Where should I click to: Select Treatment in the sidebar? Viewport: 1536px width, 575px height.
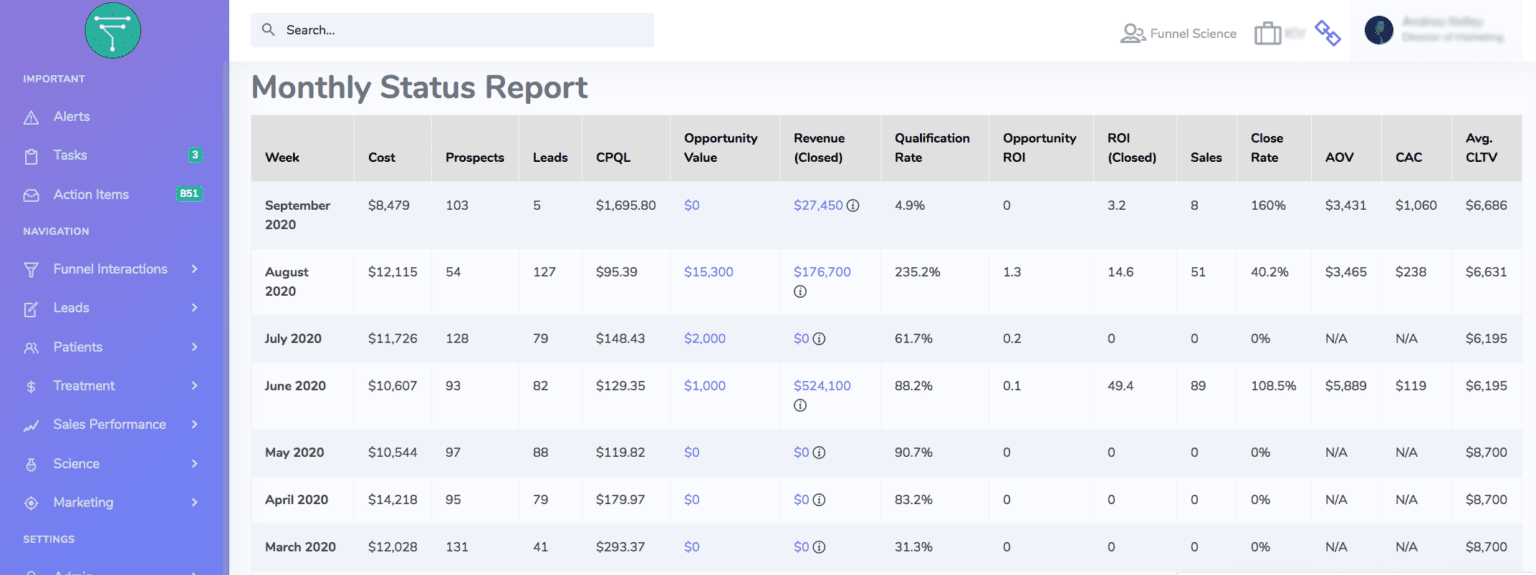84,386
